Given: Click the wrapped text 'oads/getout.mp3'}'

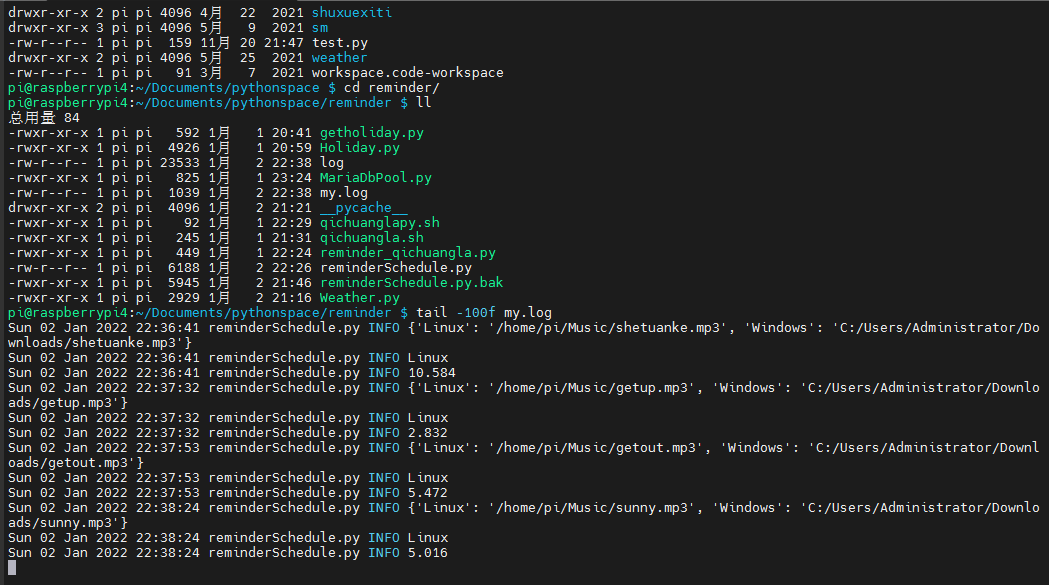Looking at the screenshot, I should (x=76, y=463).
